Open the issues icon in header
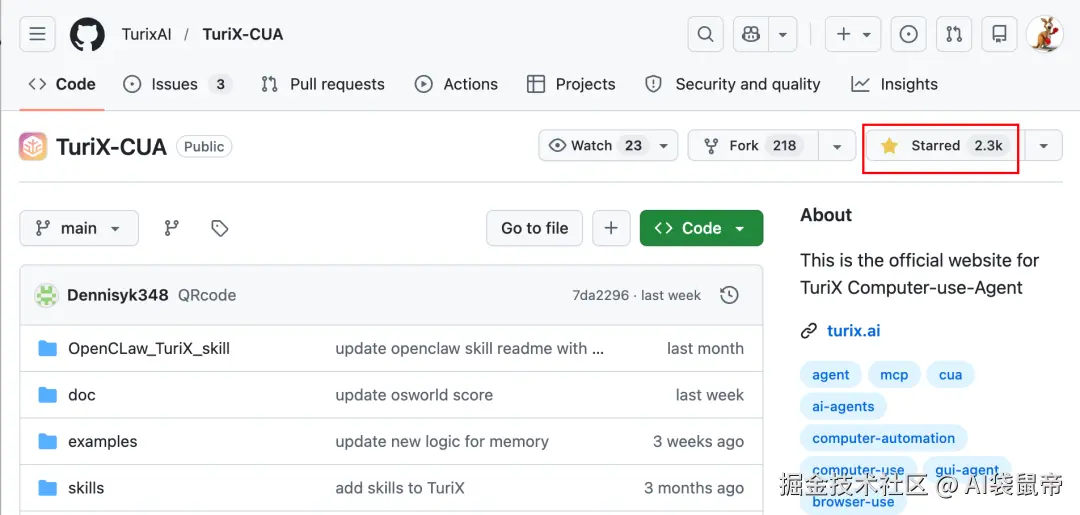Viewport: 1080px width, 515px height. click(908, 34)
